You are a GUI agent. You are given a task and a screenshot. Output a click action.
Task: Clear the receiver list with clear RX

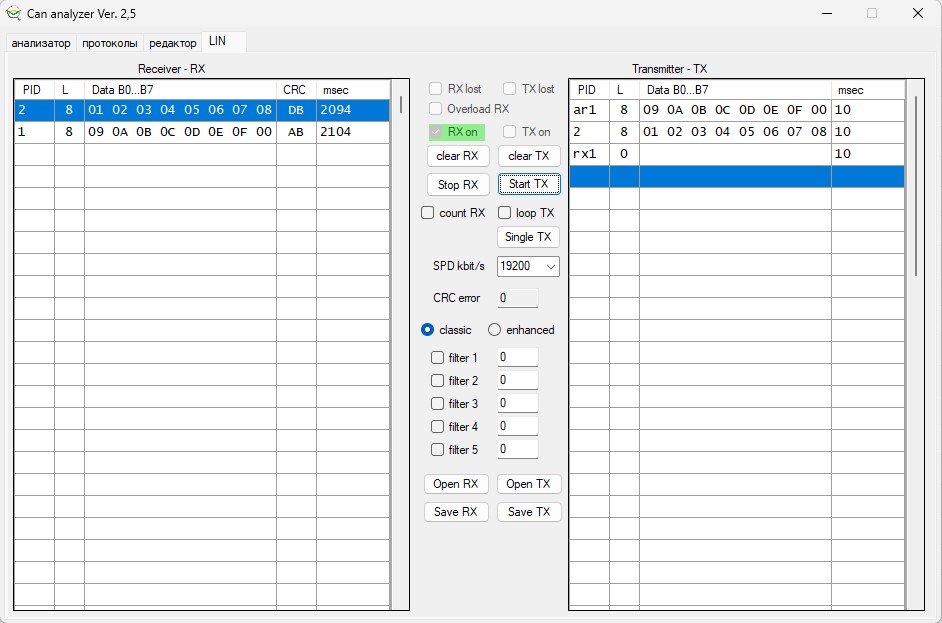pos(458,156)
